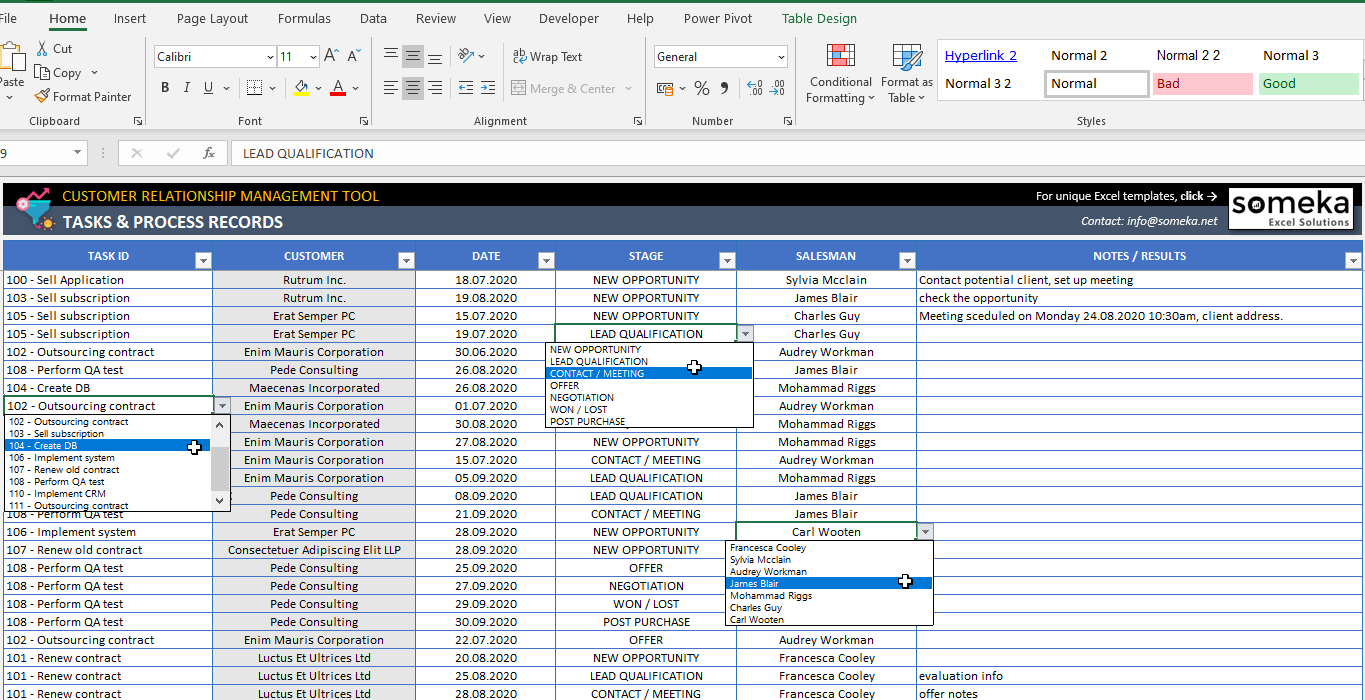Image resolution: width=1365 pixels, height=700 pixels.
Task: Click the unique Excel templates link
Action: 1126,196
